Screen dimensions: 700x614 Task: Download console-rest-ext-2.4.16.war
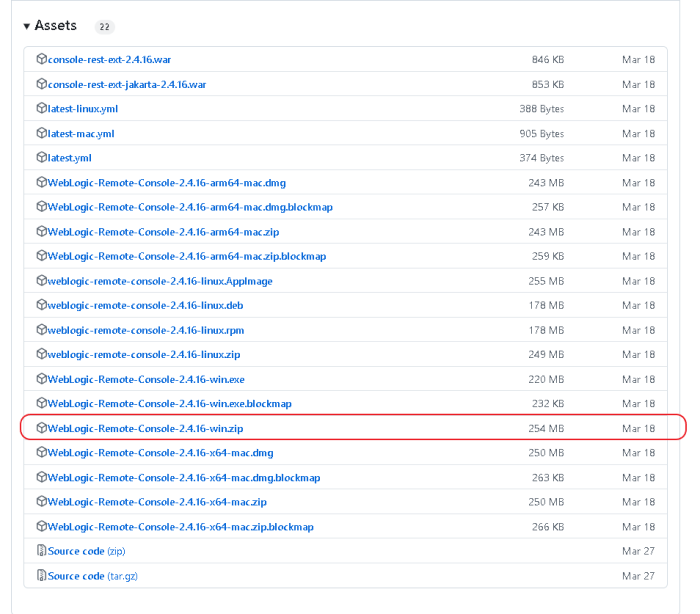coord(109,60)
